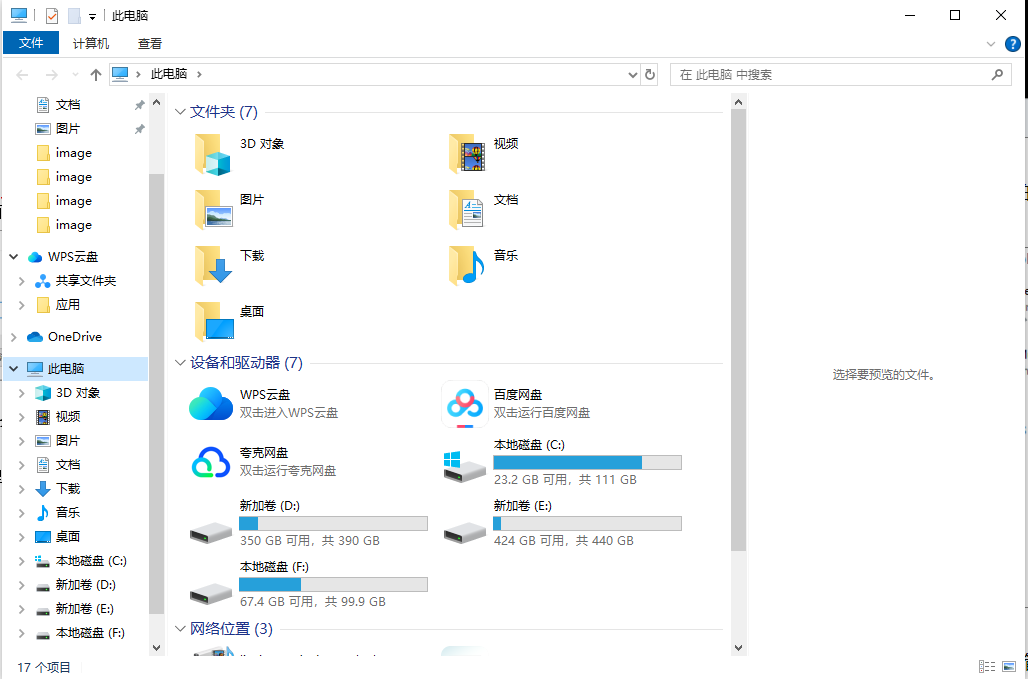Go up one level with up arrow
This screenshot has height=679, width=1028.
click(x=96, y=74)
